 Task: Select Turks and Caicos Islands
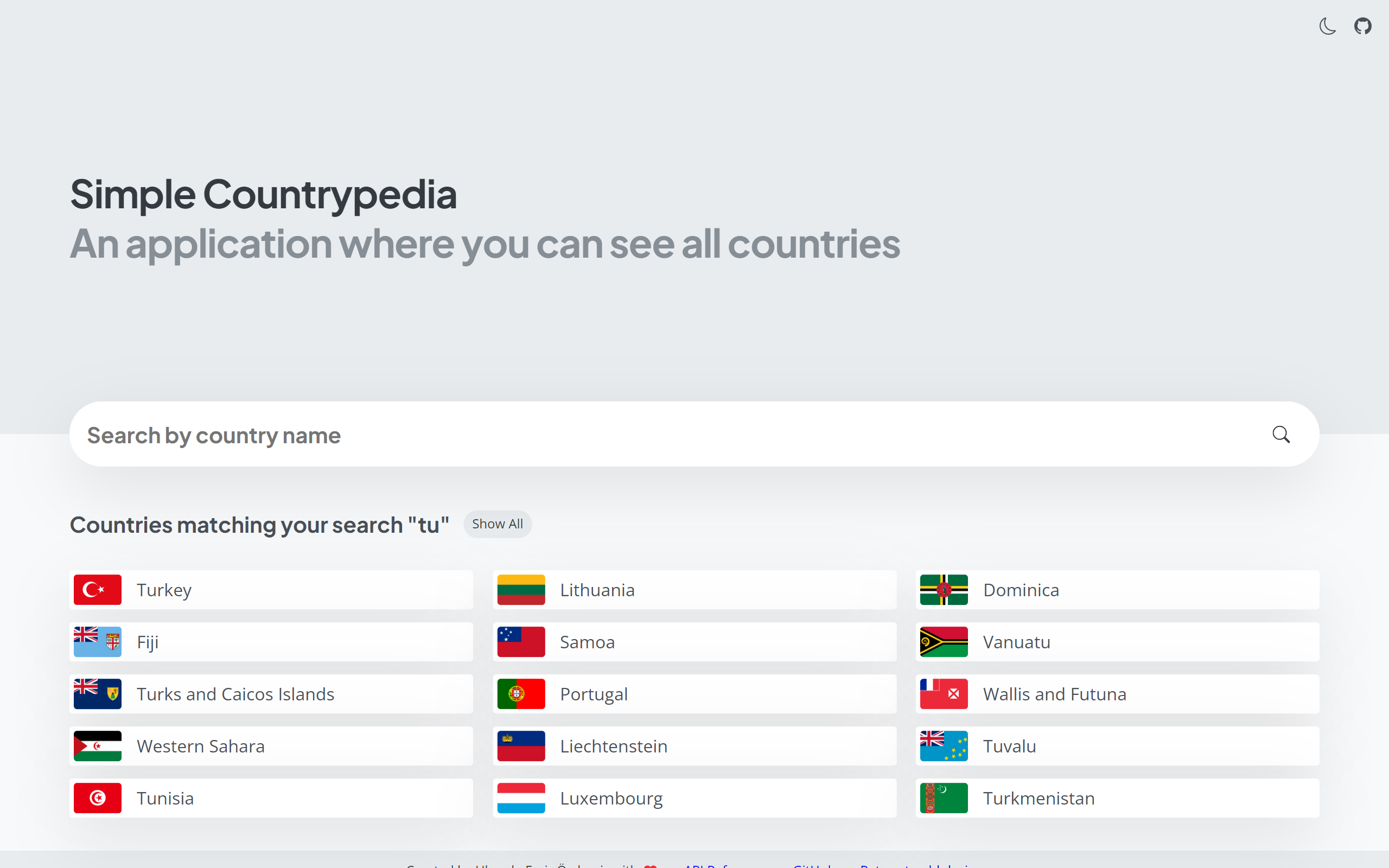pyautogui.click(x=271, y=694)
